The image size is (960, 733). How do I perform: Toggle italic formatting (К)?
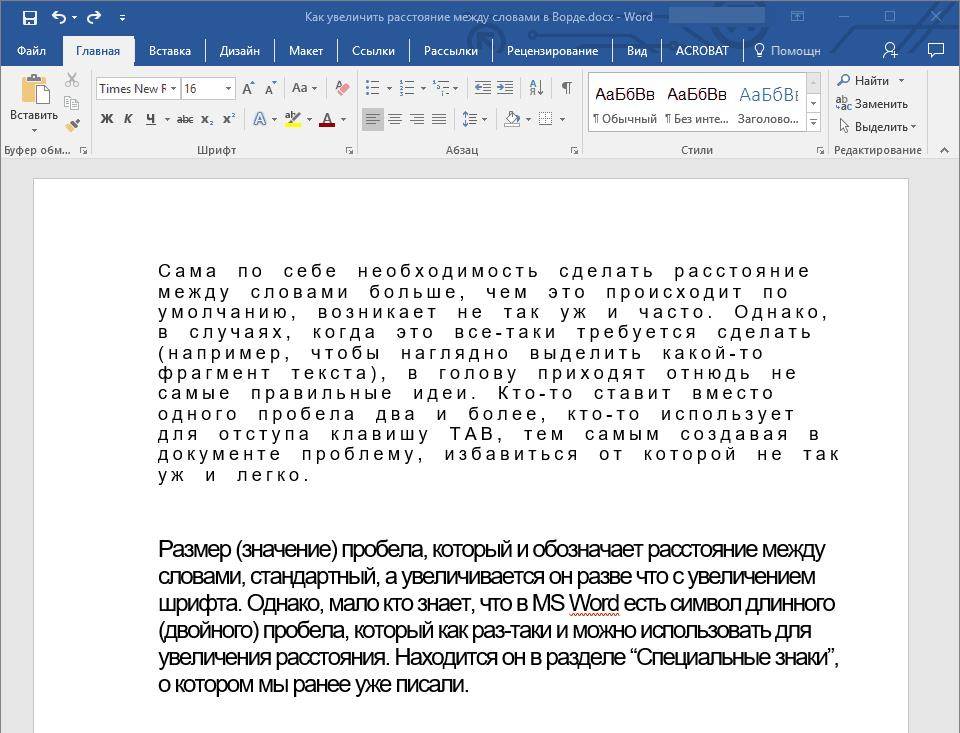coord(128,119)
